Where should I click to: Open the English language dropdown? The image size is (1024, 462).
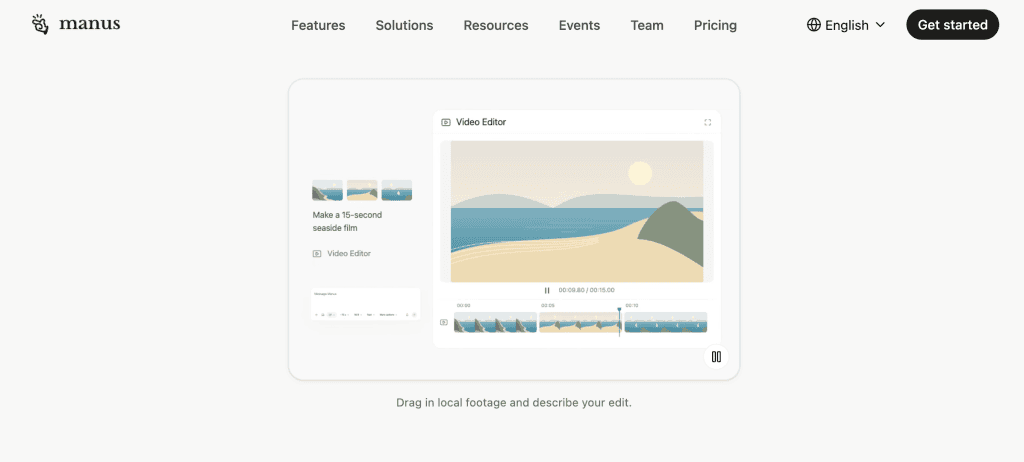coord(846,25)
